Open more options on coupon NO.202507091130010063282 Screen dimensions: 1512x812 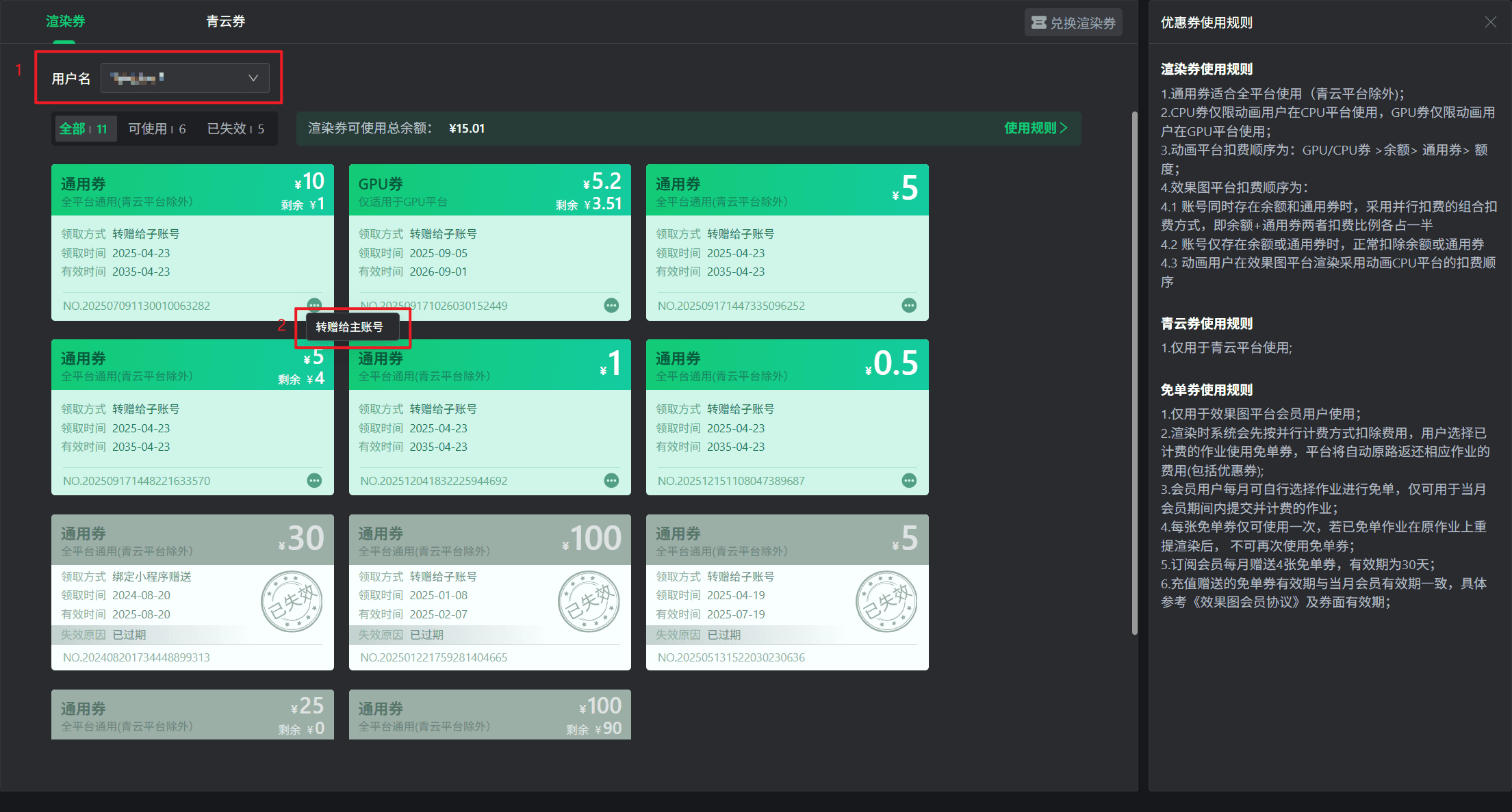point(314,305)
